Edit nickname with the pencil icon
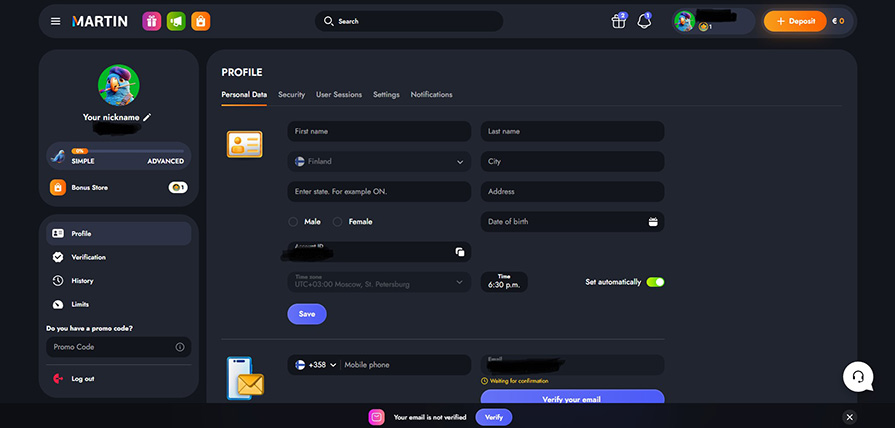Screen dimensions: 895x428 pos(147,117)
